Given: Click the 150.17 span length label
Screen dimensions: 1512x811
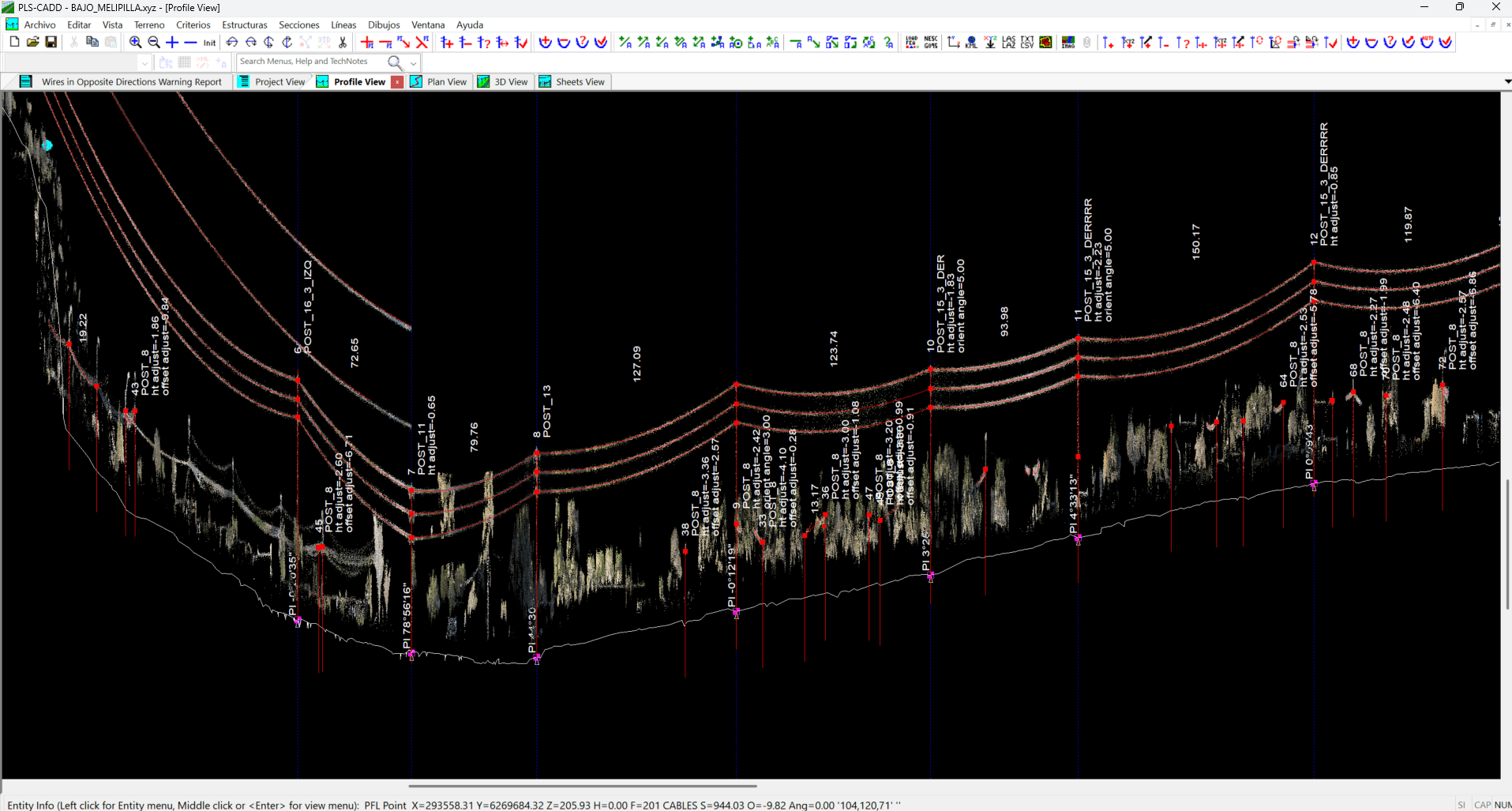Looking at the screenshot, I should pos(1195,241).
